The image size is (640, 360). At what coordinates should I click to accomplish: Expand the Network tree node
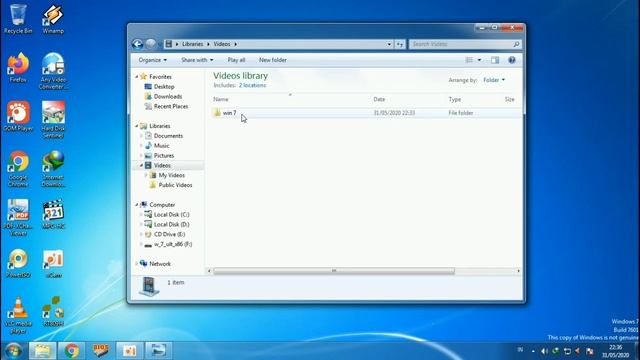pyautogui.click(x=137, y=264)
